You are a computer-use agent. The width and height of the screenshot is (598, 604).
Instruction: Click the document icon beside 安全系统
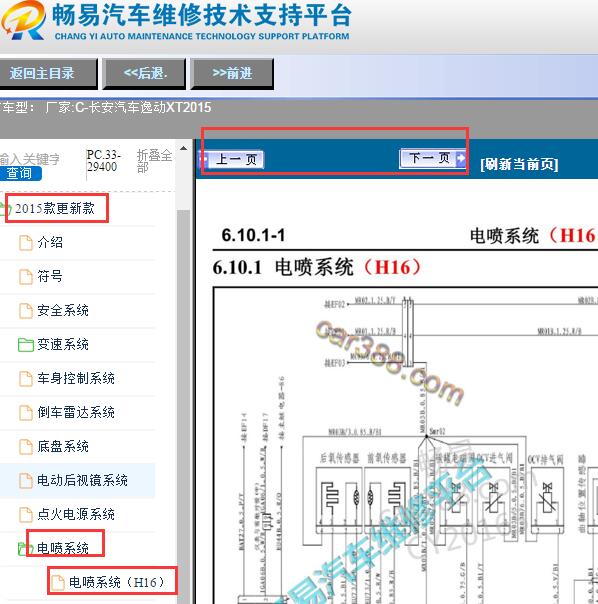26,310
